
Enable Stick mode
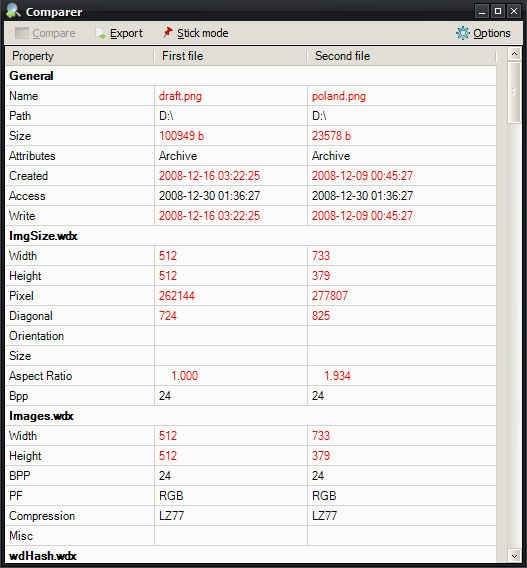(203, 33)
